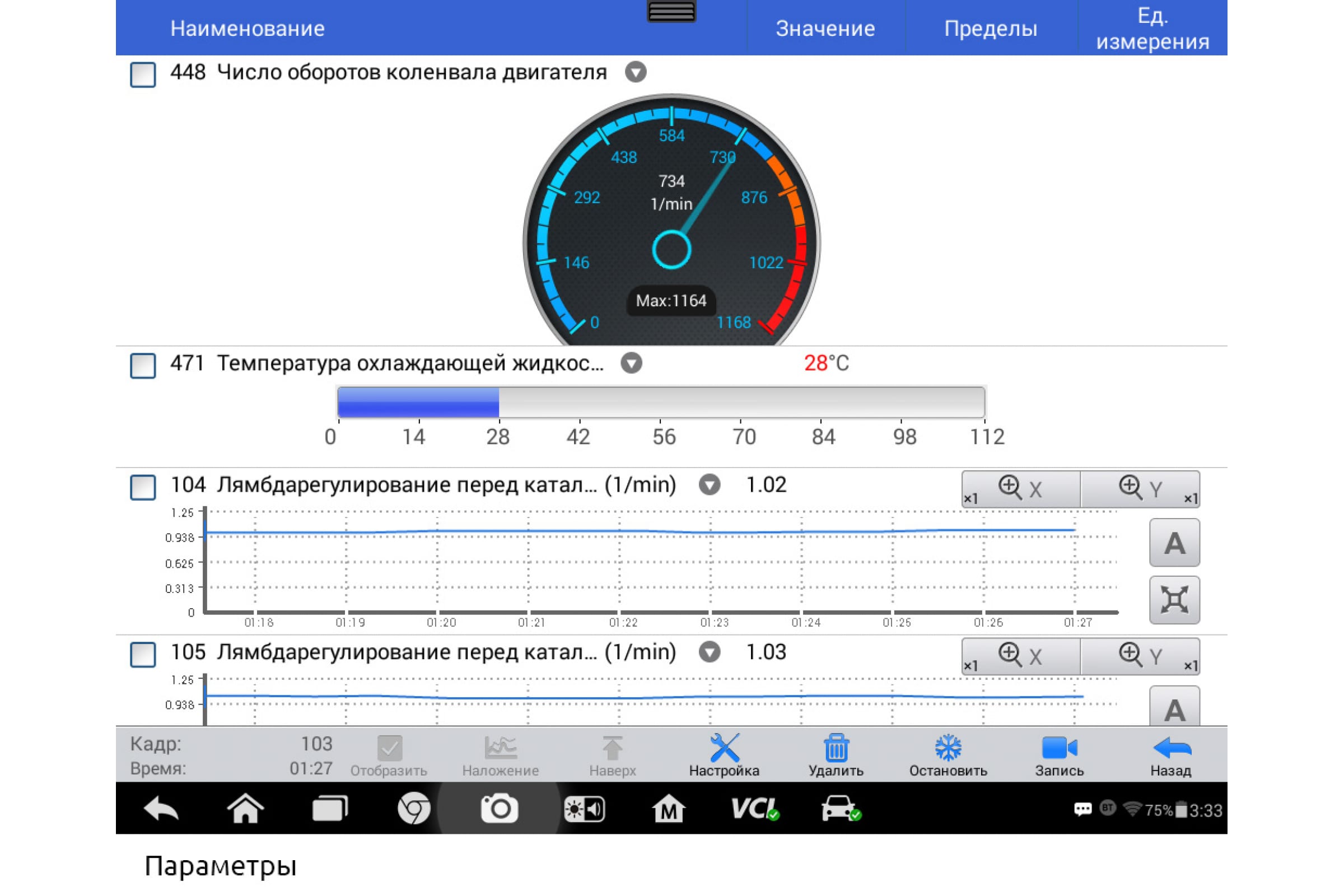Open display-mode dropdown for parameter 471
Viewport: 1344px width, 896px height.
[x=632, y=363]
